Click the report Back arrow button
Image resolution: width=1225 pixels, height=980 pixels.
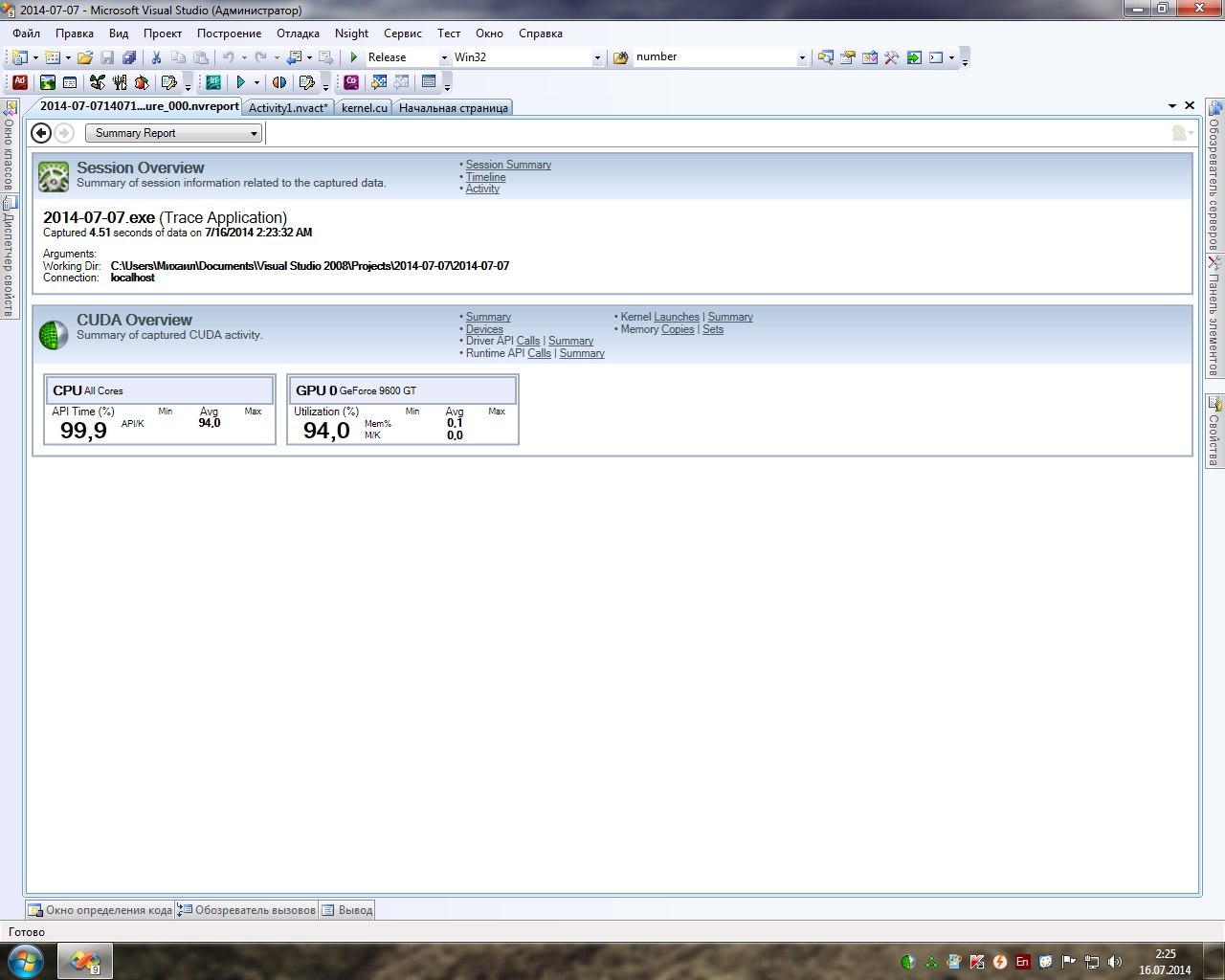click(41, 133)
